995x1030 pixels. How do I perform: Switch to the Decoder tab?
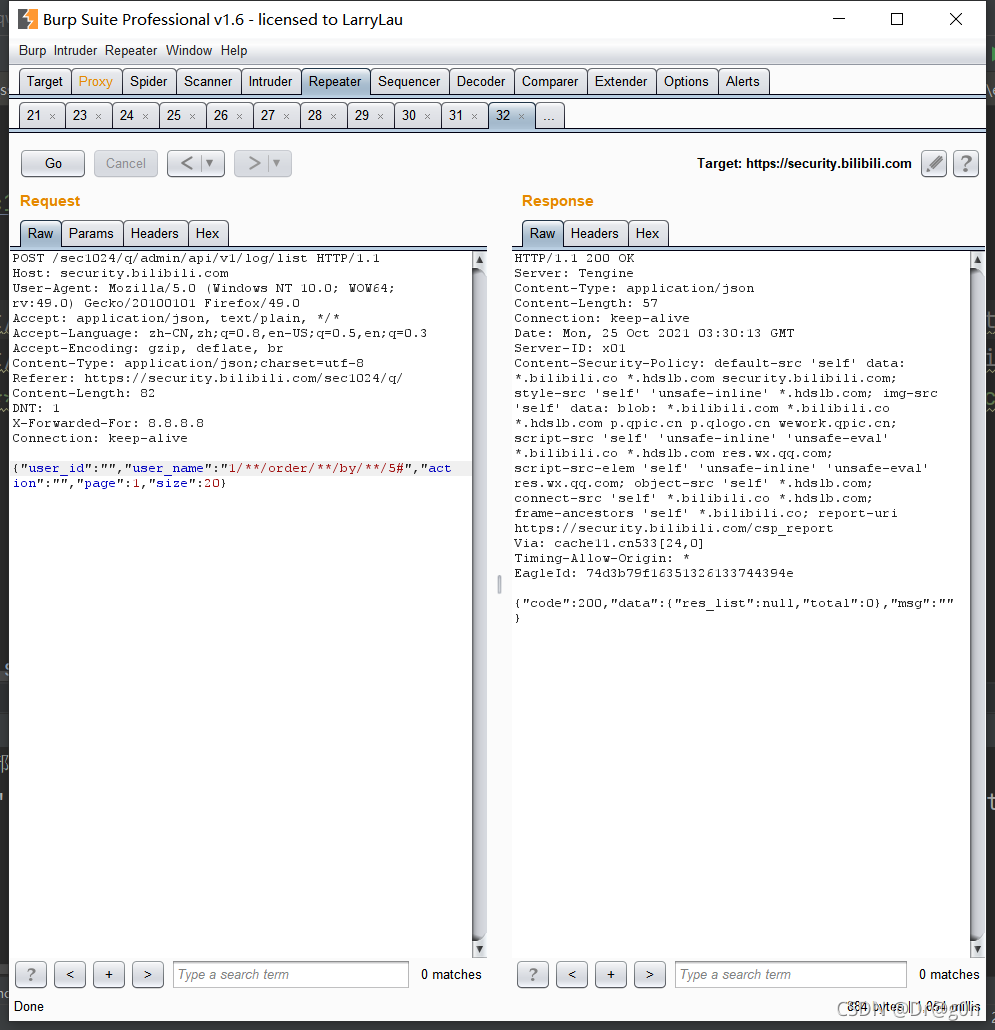(481, 81)
